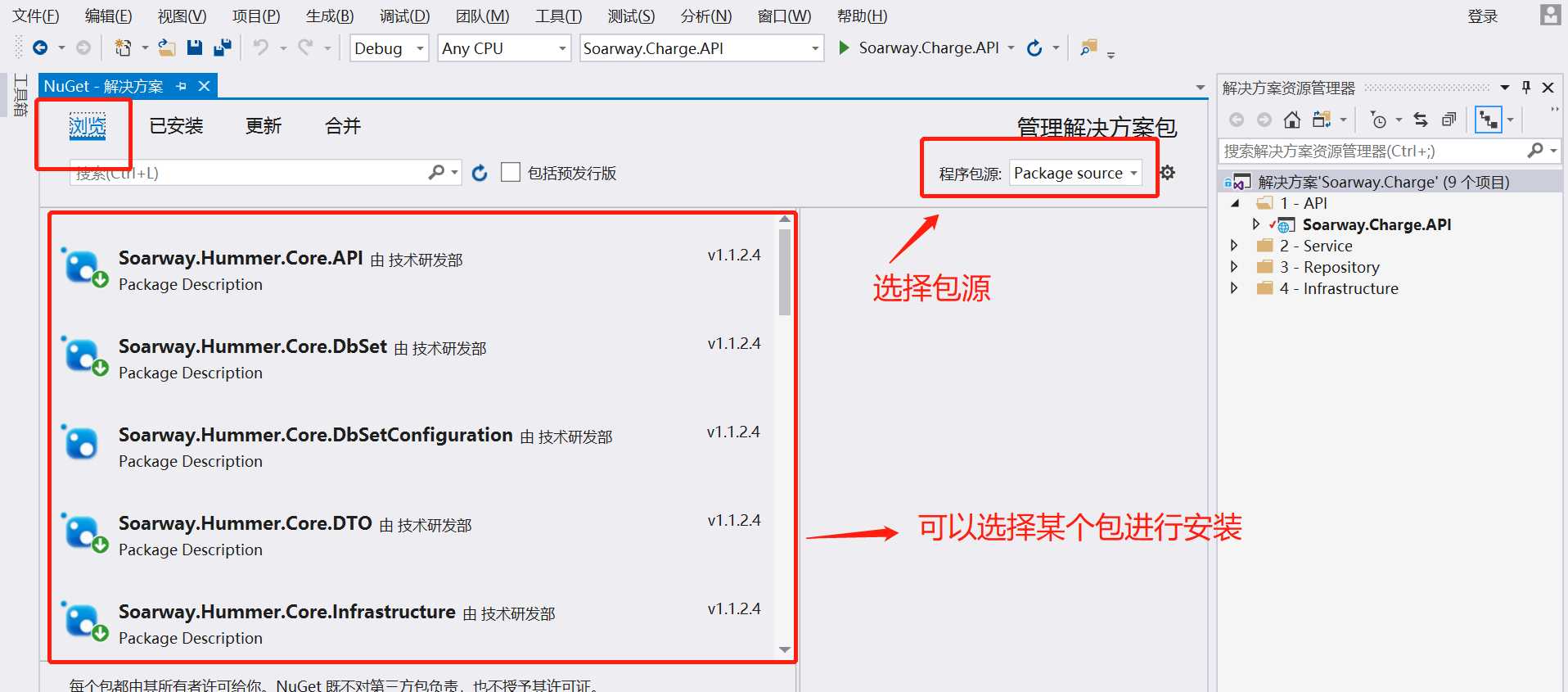1568x692 pixels.
Task: Open the 编辑(E) menu
Action: coord(108,16)
